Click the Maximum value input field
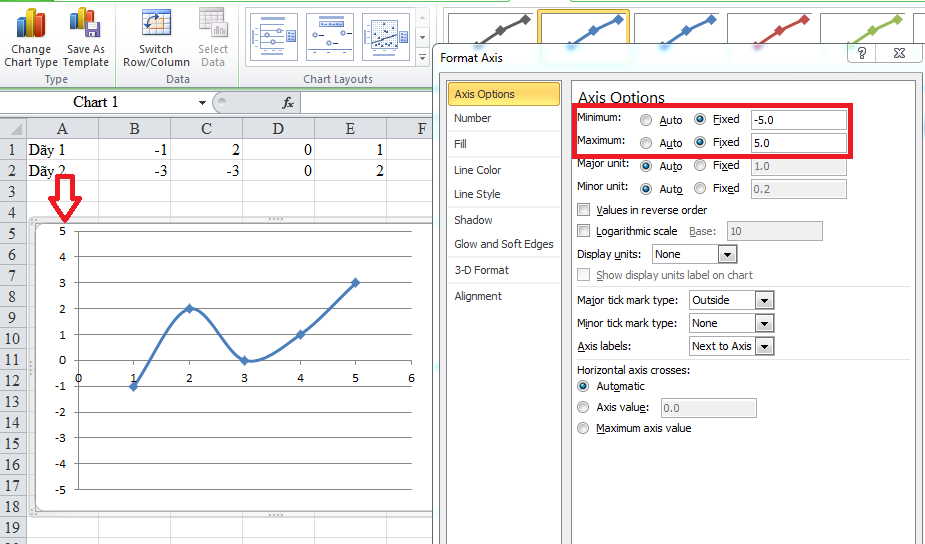 (x=798, y=143)
